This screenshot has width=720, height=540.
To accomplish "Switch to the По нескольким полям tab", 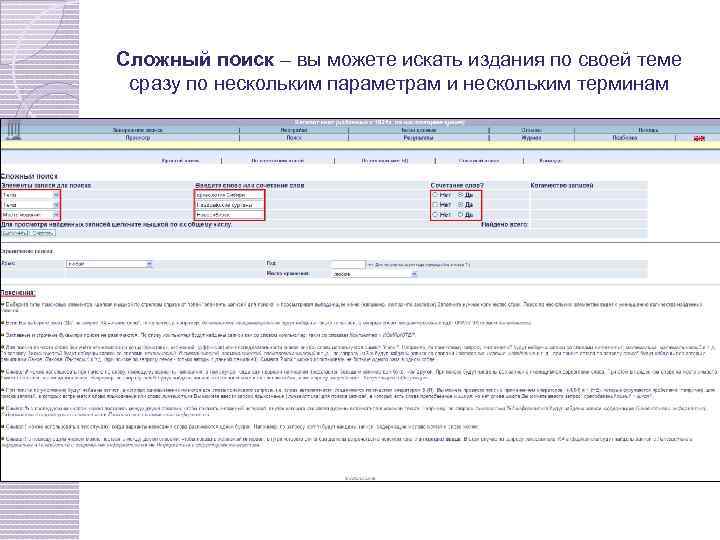I will click(x=277, y=161).
